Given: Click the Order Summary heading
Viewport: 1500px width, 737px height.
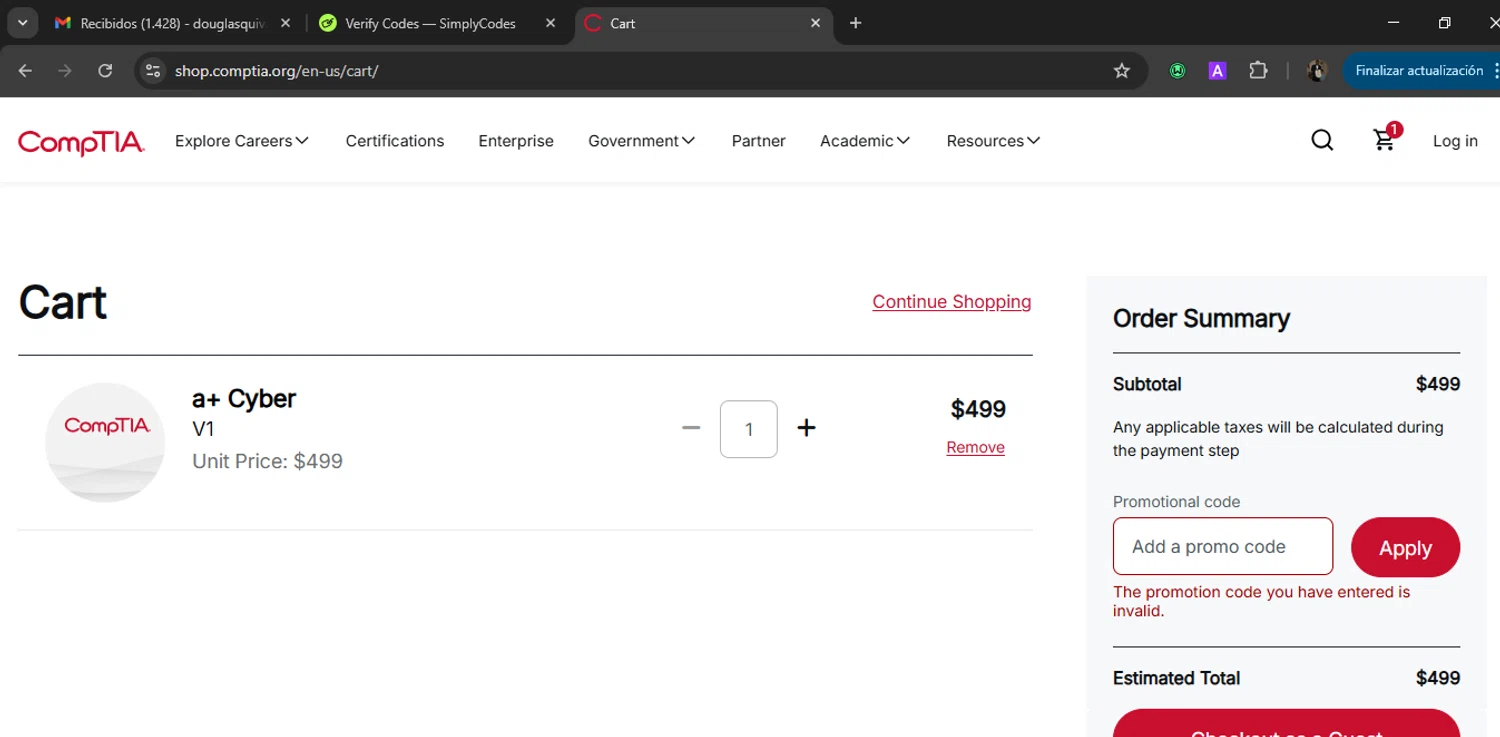Looking at the screenshot, I should point(1201,318).
